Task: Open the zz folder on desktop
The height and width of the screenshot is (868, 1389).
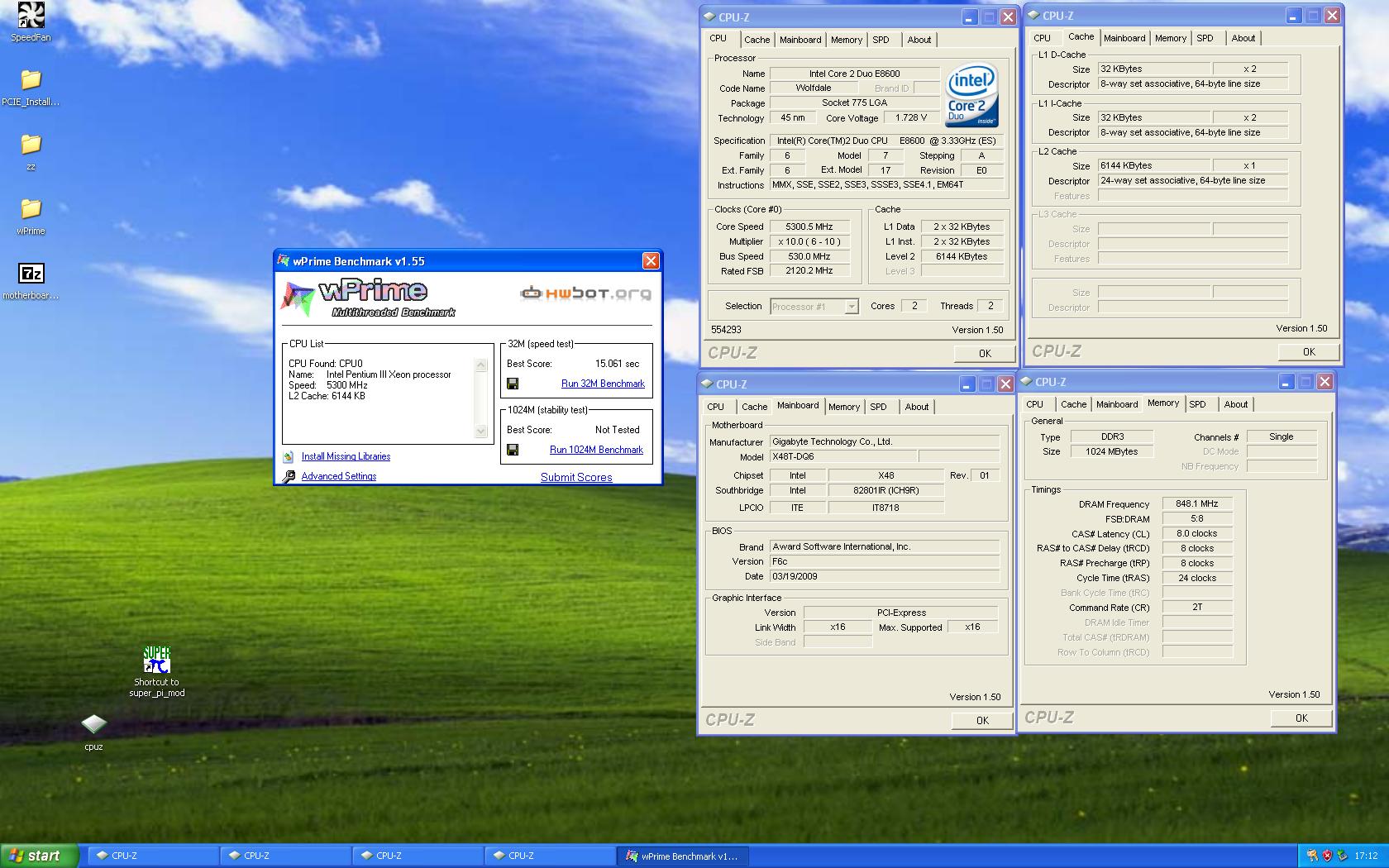Action: coord(31,144)
